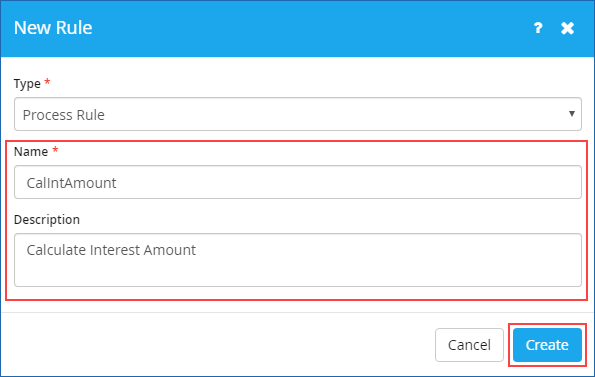Close the New Rule dialog with X
595x377 pixels.
click(x=567, y=28)
